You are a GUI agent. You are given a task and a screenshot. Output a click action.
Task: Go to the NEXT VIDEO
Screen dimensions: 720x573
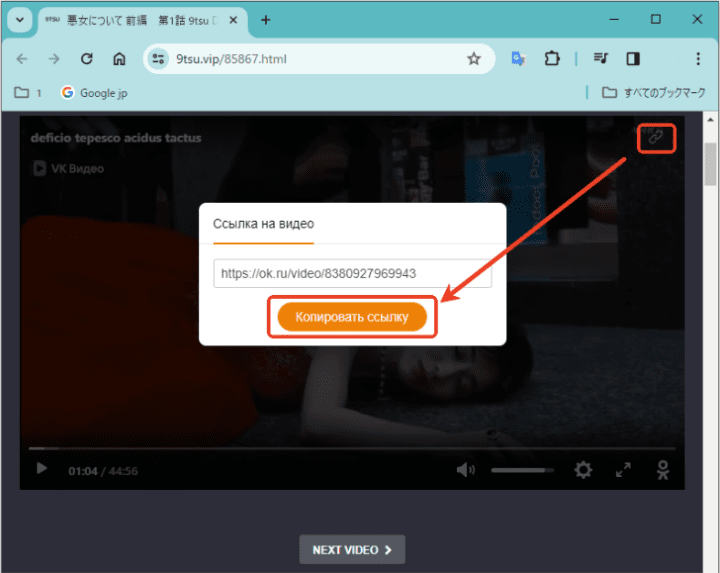[x=352, y=550]
